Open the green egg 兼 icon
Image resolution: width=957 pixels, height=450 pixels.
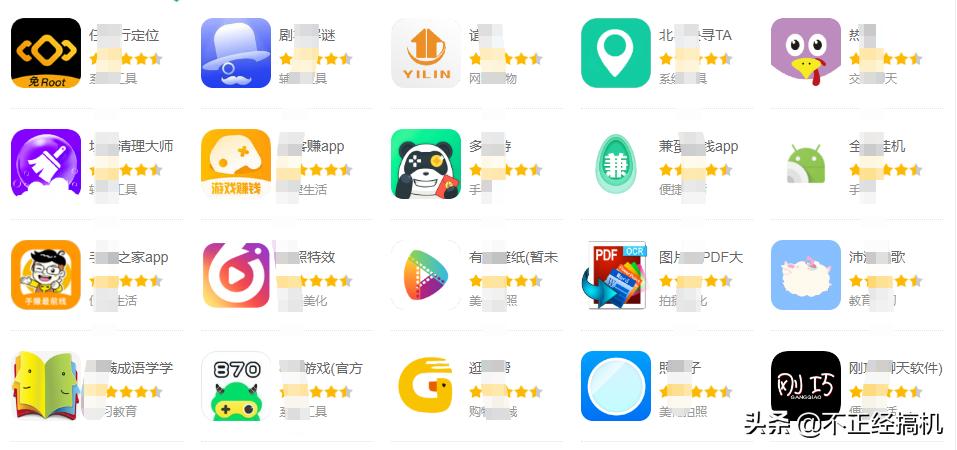tap(616, 164)
